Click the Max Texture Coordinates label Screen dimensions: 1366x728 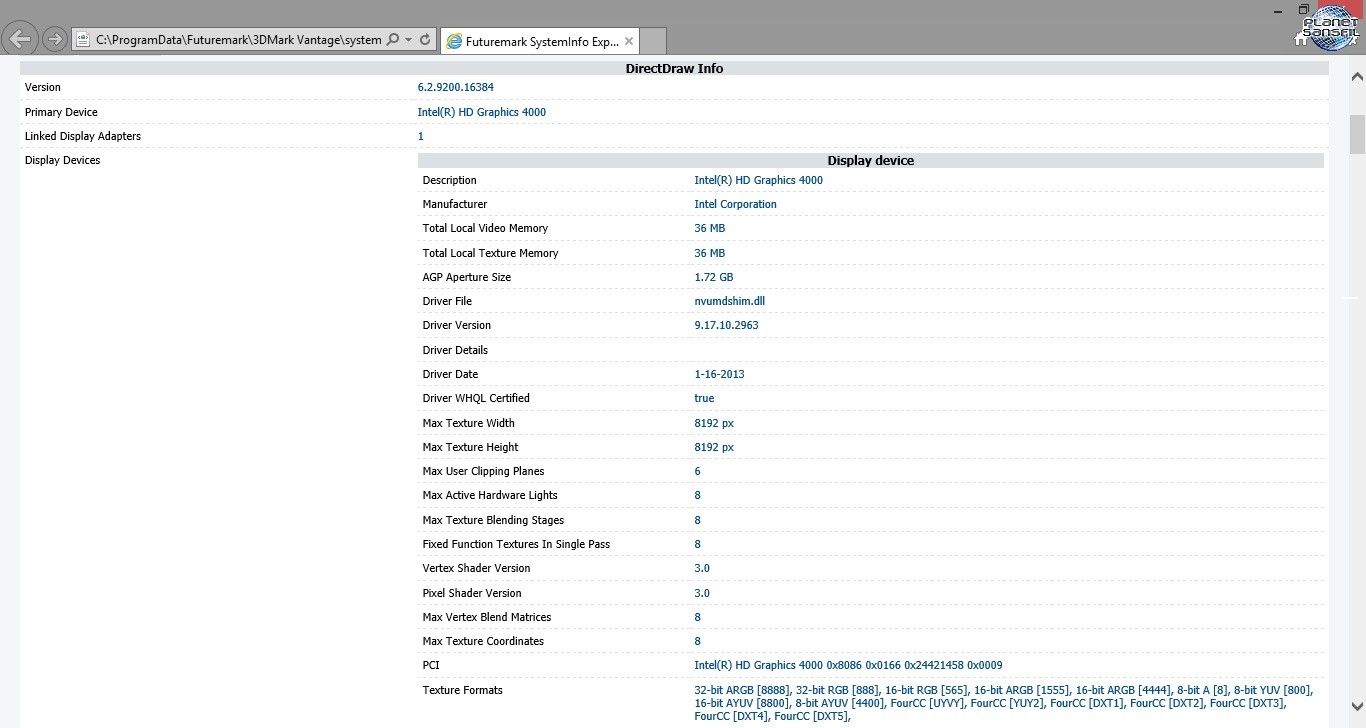(483, 641)
